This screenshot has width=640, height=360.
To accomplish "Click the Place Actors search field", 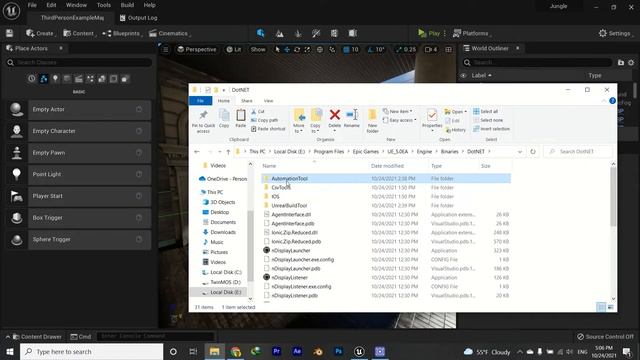I will pyautogui.click(x=79, y=62).
